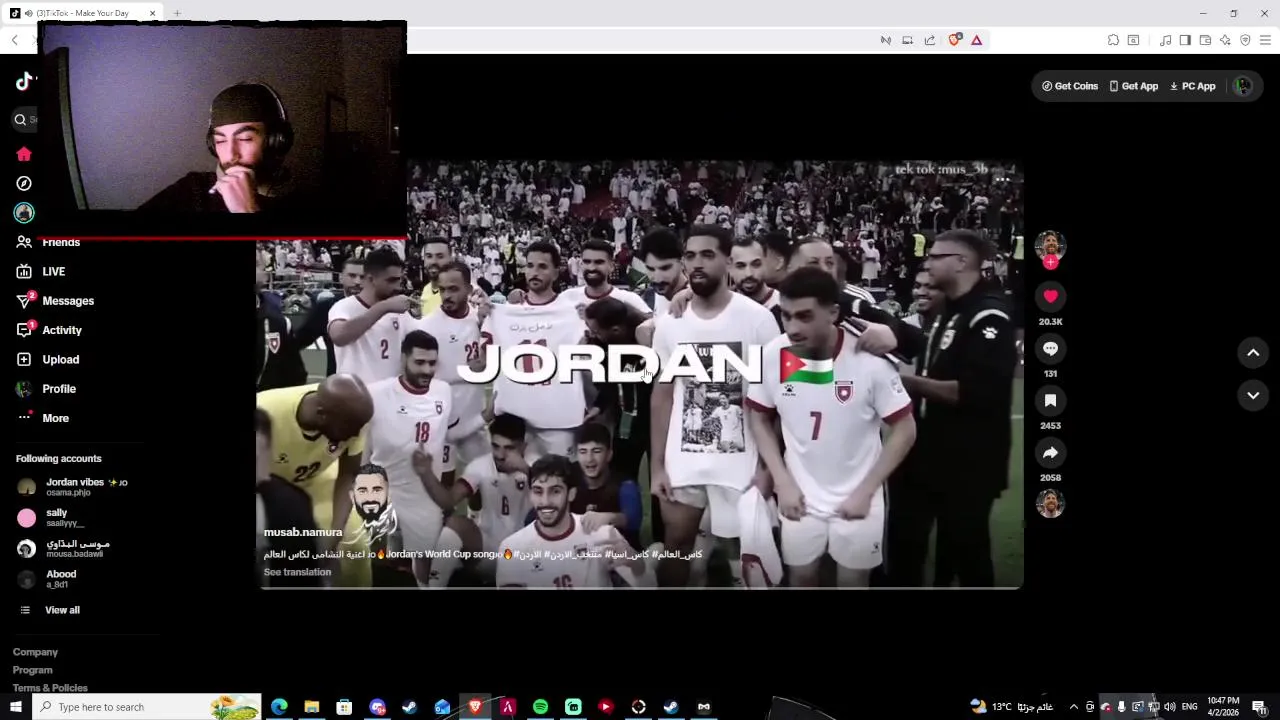Screen dimensions: 1280x720
Task: Open volume speaker tray icon
Action: coord(1169,707)
